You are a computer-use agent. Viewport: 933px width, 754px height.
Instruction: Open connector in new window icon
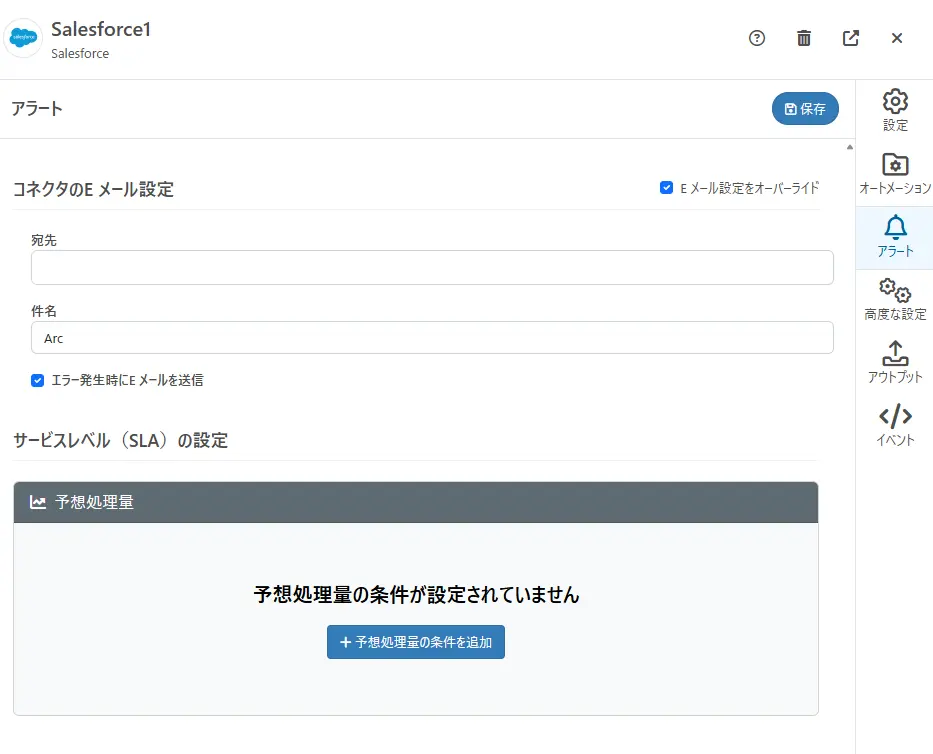point(850,38)
